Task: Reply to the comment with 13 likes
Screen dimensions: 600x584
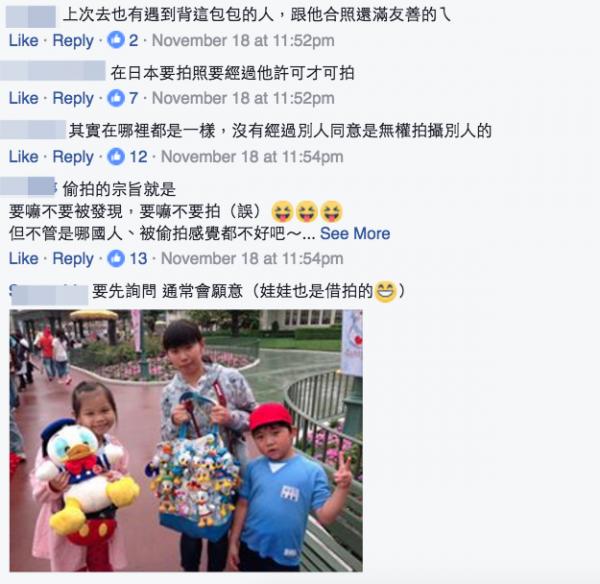Action: click(x=73, y=259)
